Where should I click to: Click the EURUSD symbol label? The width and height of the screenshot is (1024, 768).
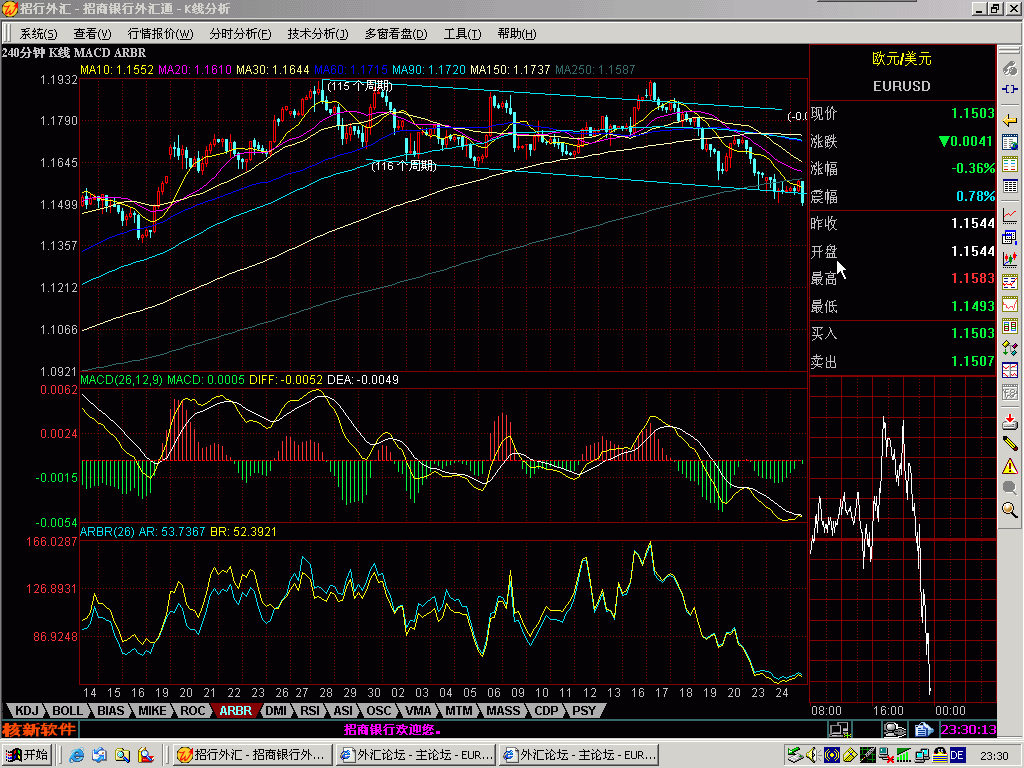coord(901,86)
